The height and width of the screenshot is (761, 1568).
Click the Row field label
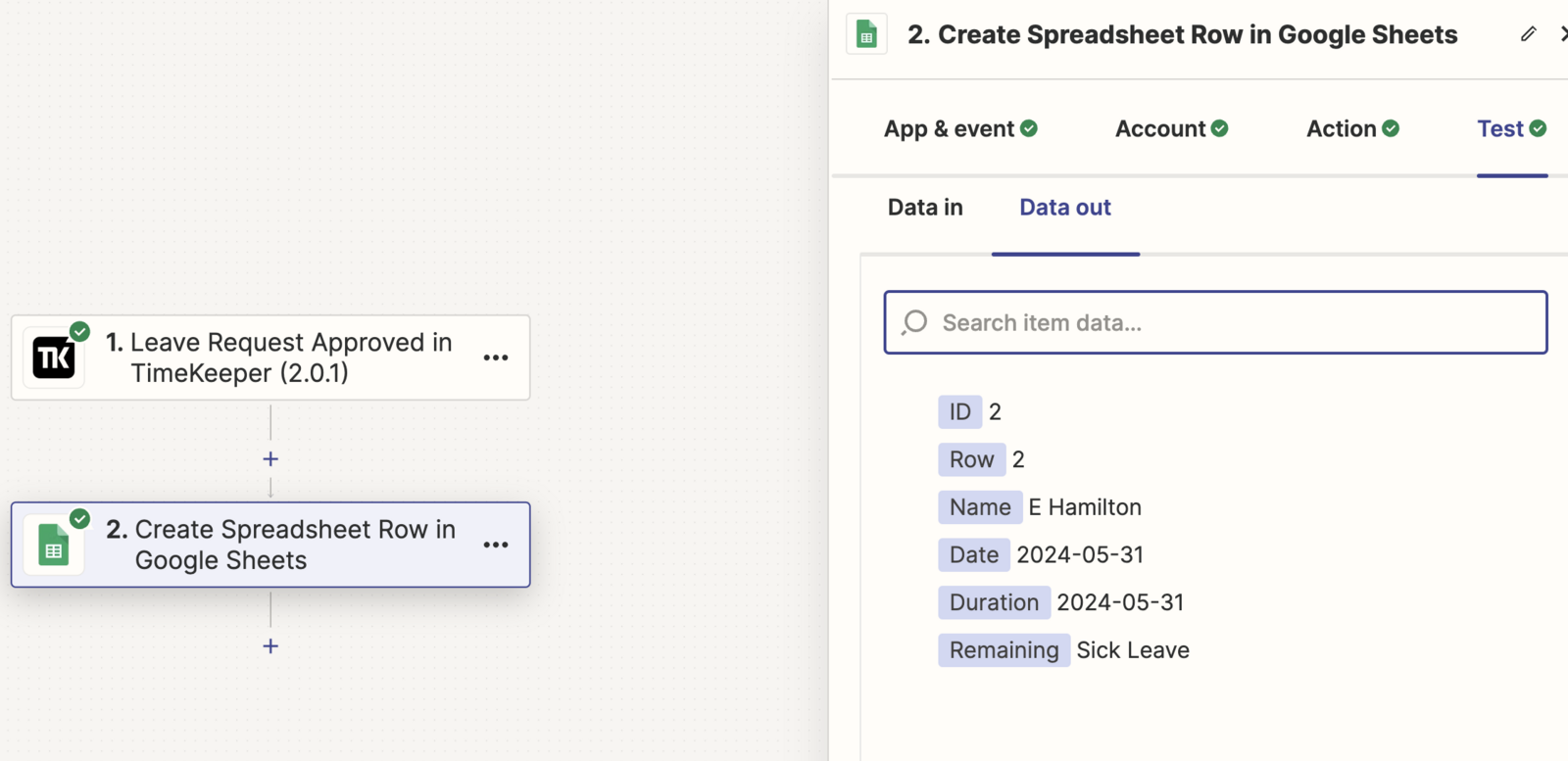click(x=972, y=459)
